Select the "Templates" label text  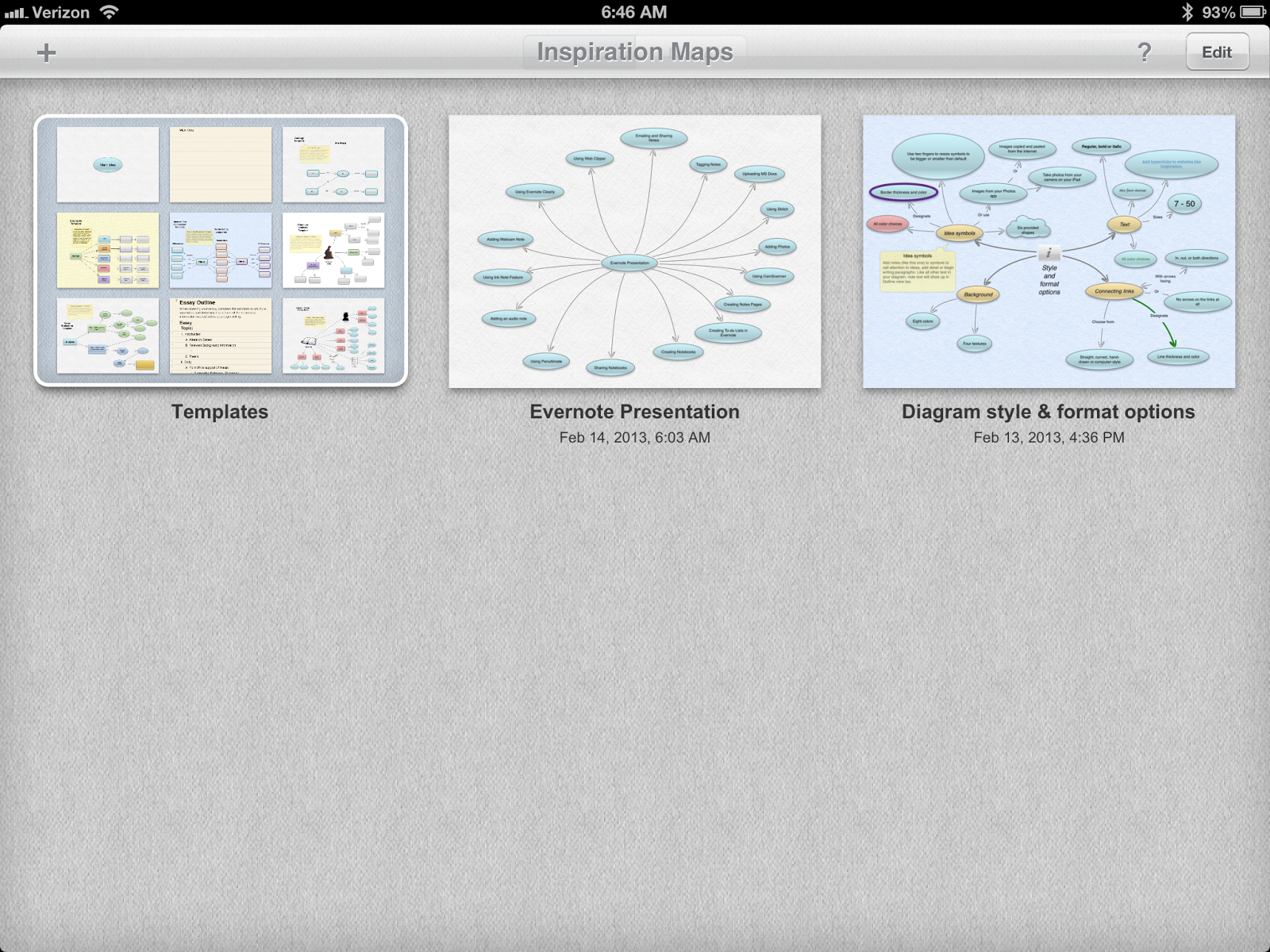(220, 412)
